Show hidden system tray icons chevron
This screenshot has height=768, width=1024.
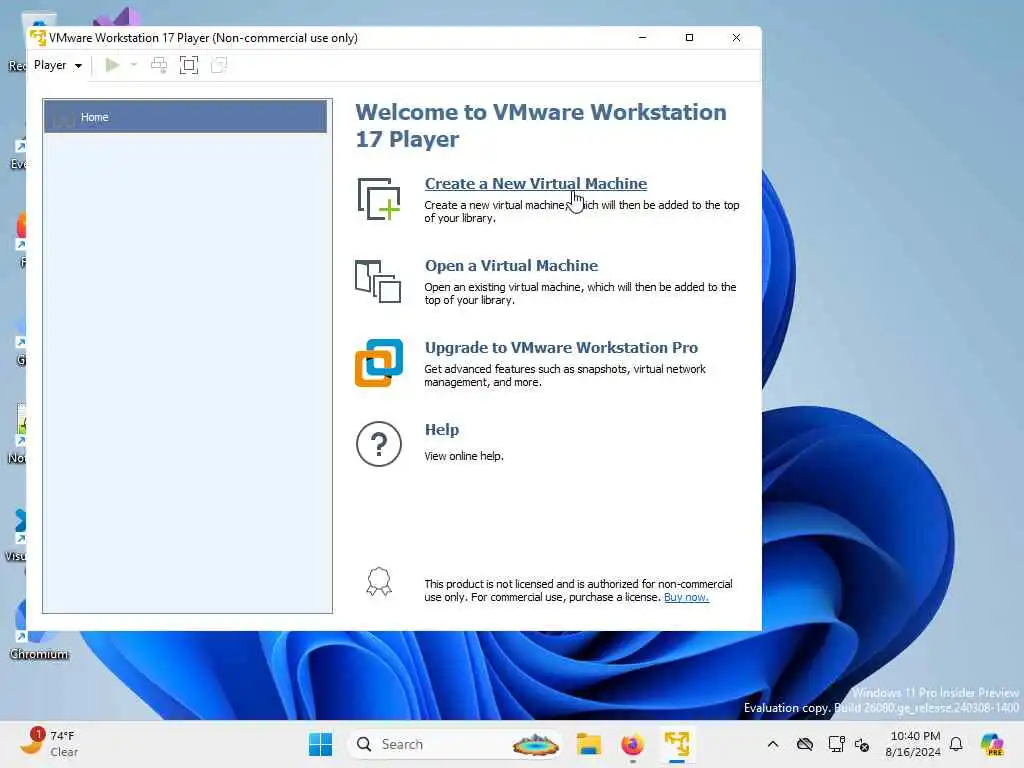773,744
